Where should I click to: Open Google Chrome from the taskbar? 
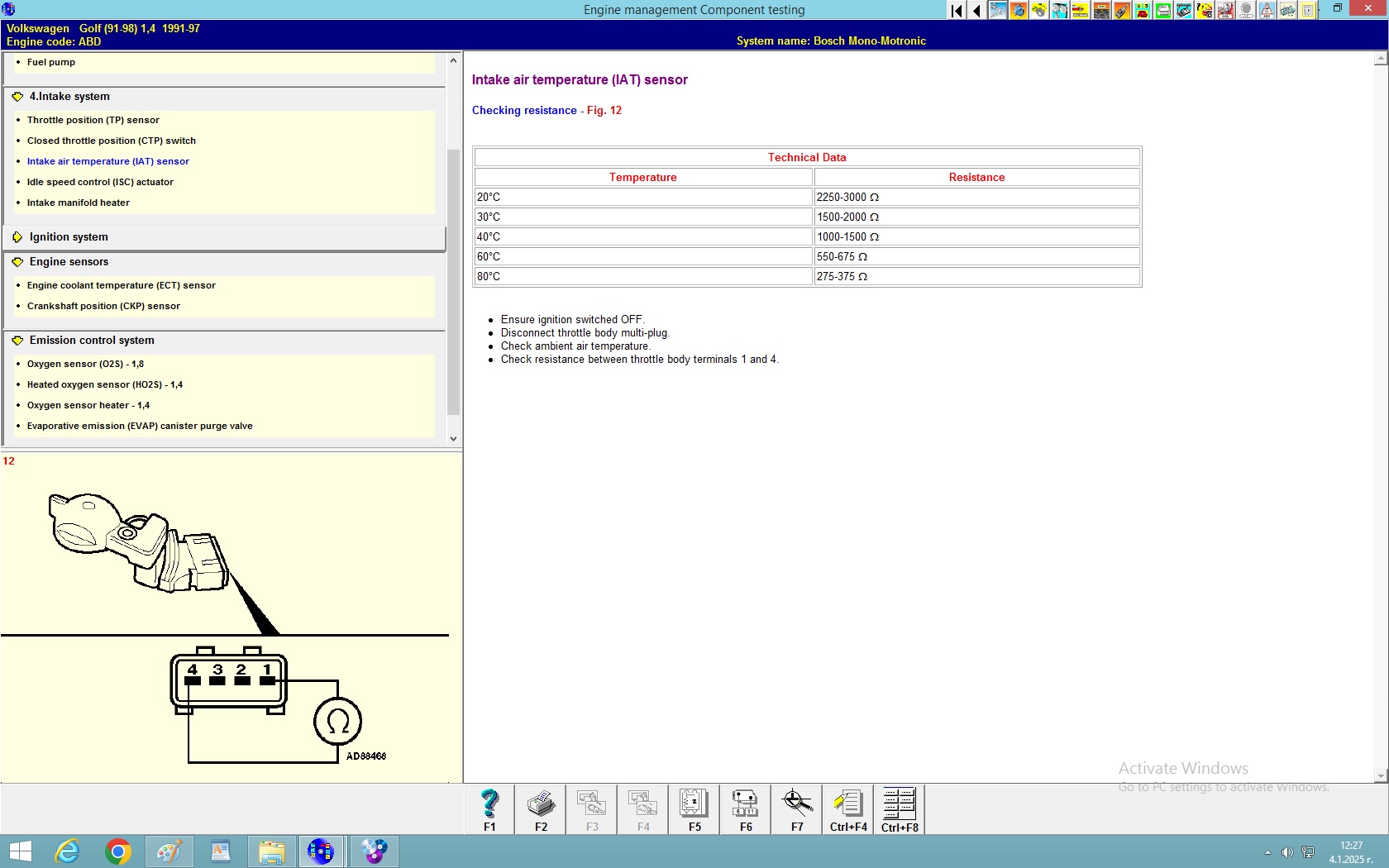(x=118, y=851)
